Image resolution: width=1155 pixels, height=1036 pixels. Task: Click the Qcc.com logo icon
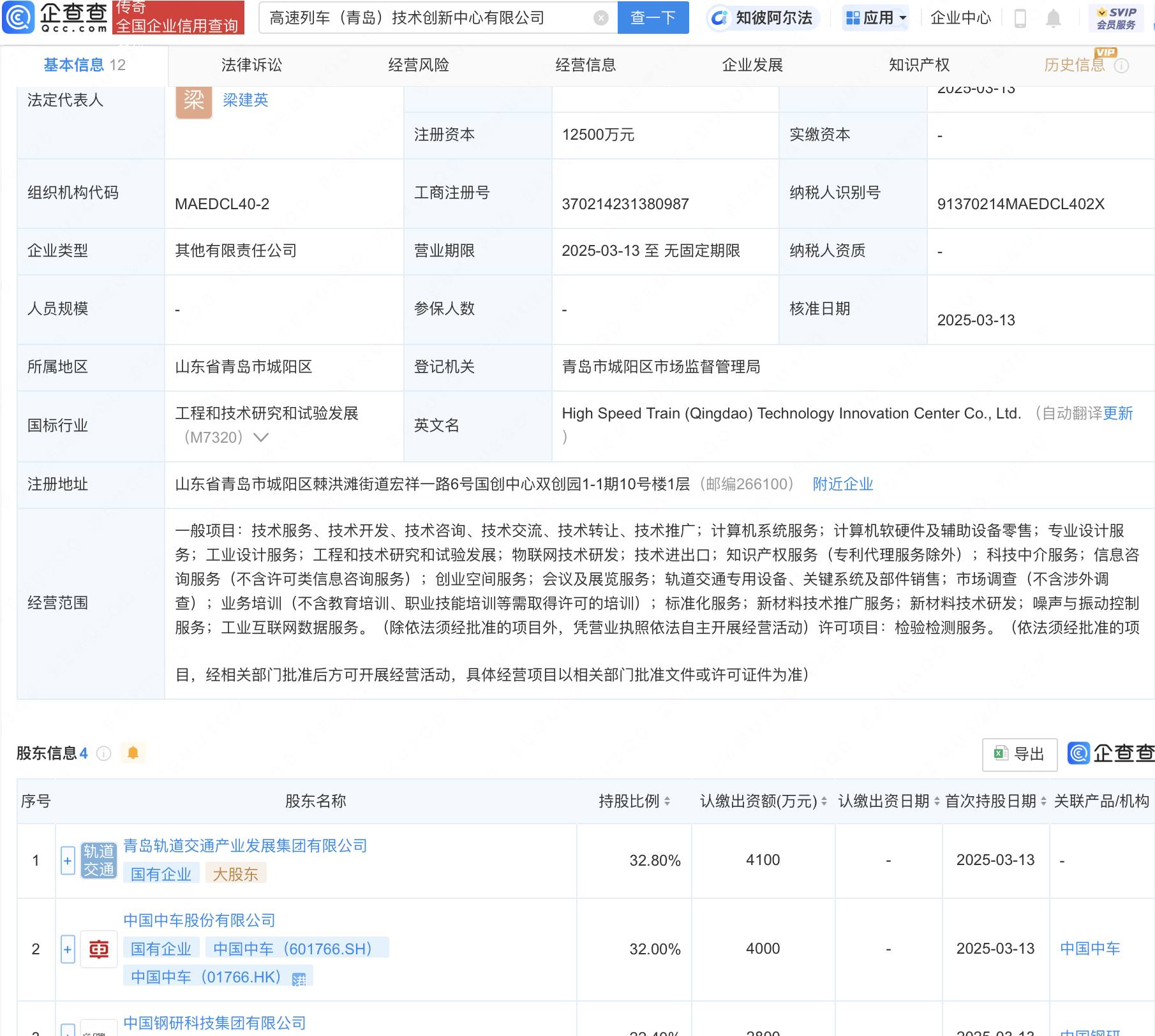coord(19,17)
